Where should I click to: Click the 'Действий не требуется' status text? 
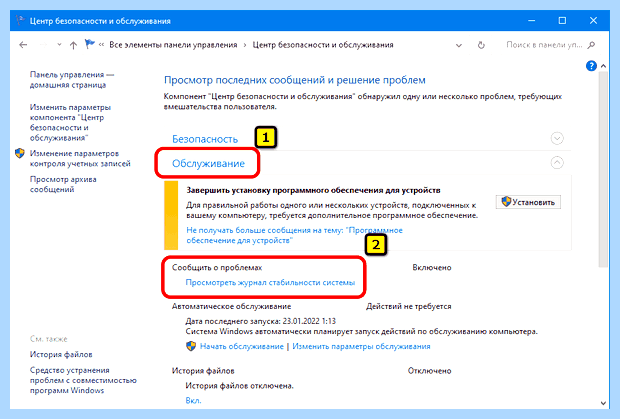[x=408, y=306]
